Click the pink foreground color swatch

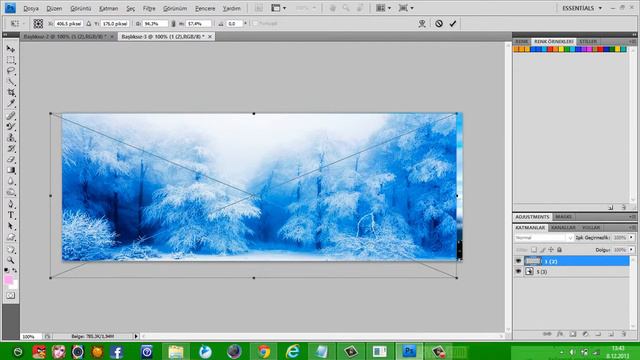coord(8,280)
